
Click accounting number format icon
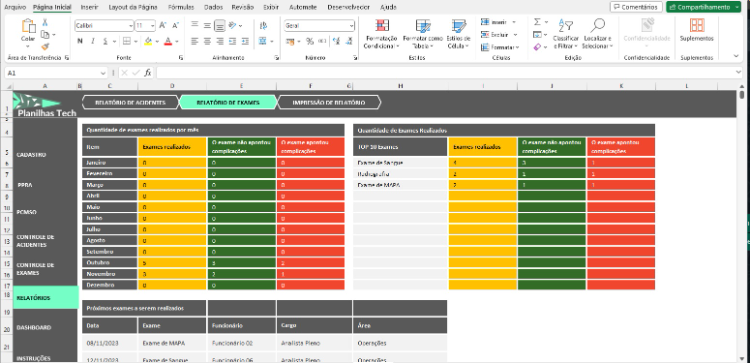point(290,42)
